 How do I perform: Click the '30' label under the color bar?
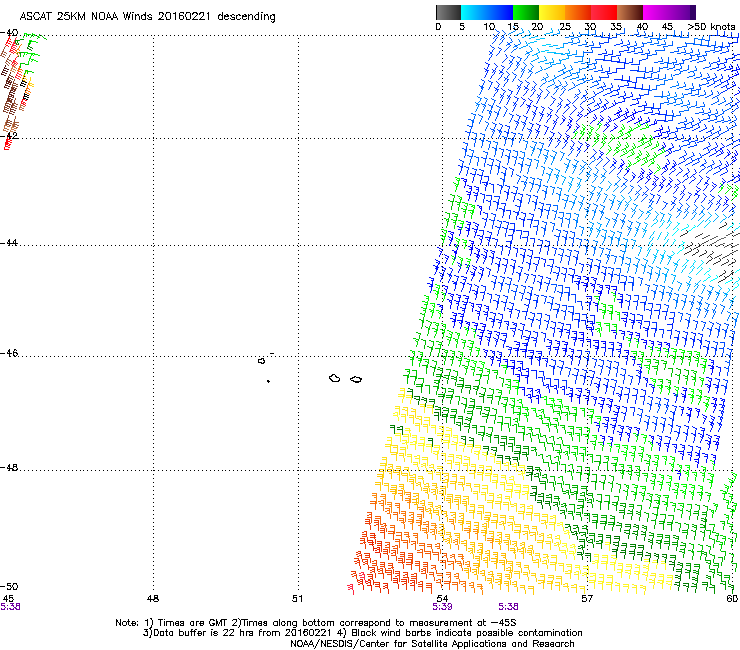click(x=590, y=27)
